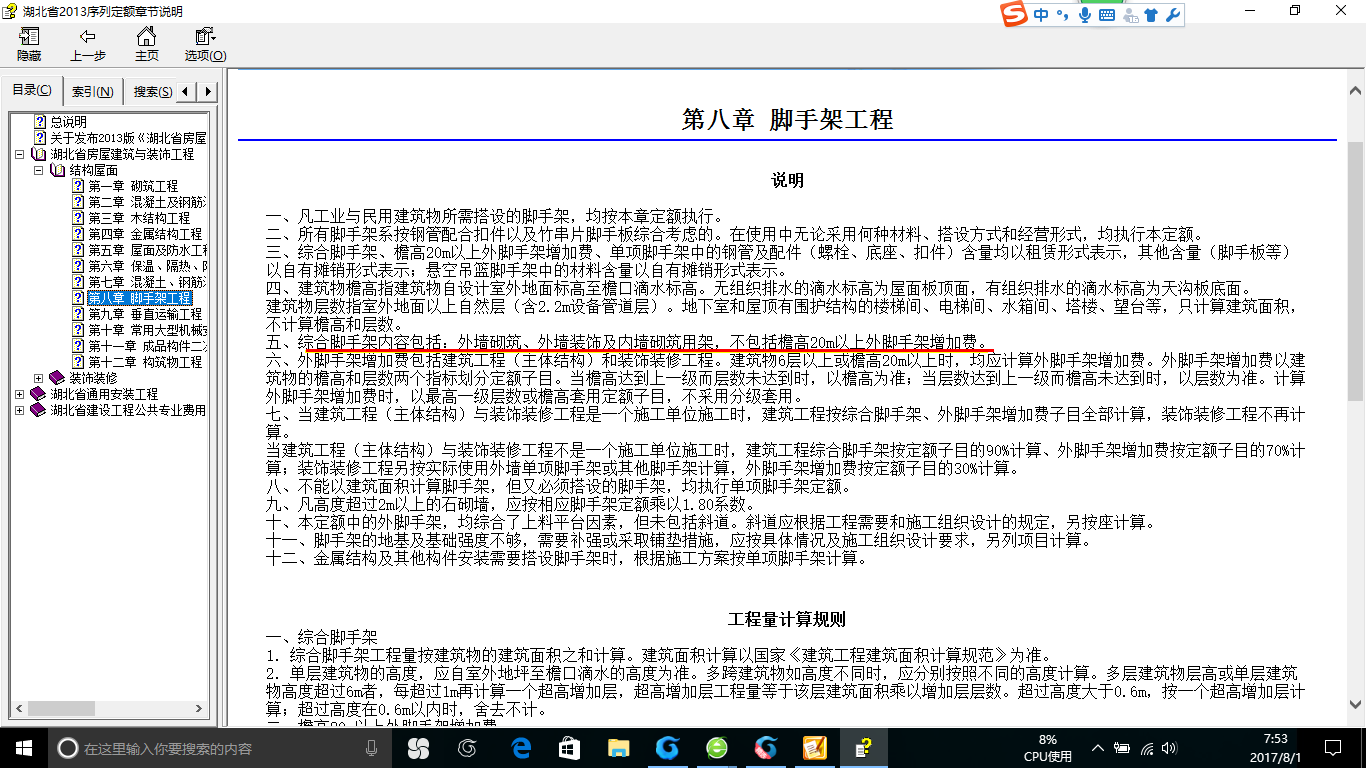Open the Sogou skin (shirt) icon

pos(1151,15)
